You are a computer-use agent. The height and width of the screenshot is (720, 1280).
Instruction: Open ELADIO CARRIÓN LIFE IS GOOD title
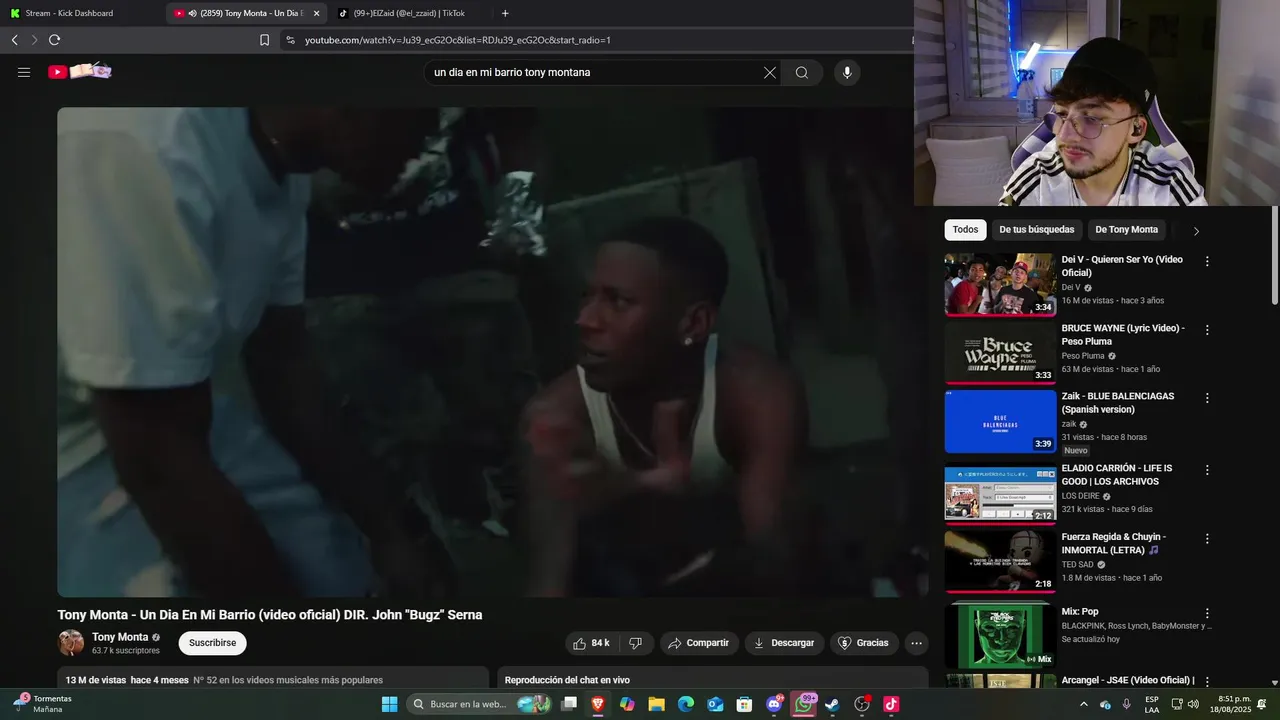(x=1117, y=475)
